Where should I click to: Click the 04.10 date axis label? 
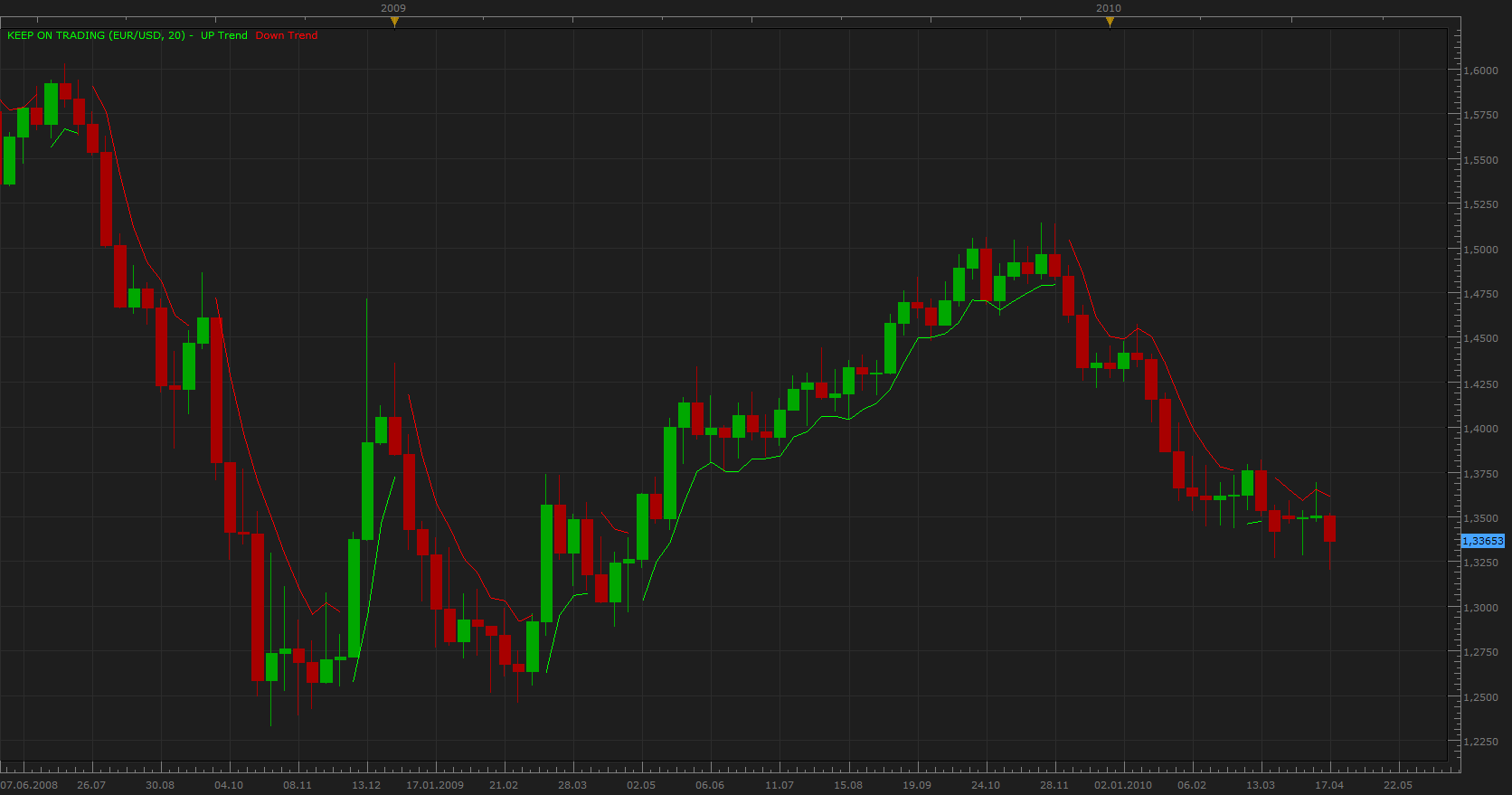[x=229, y=785]
